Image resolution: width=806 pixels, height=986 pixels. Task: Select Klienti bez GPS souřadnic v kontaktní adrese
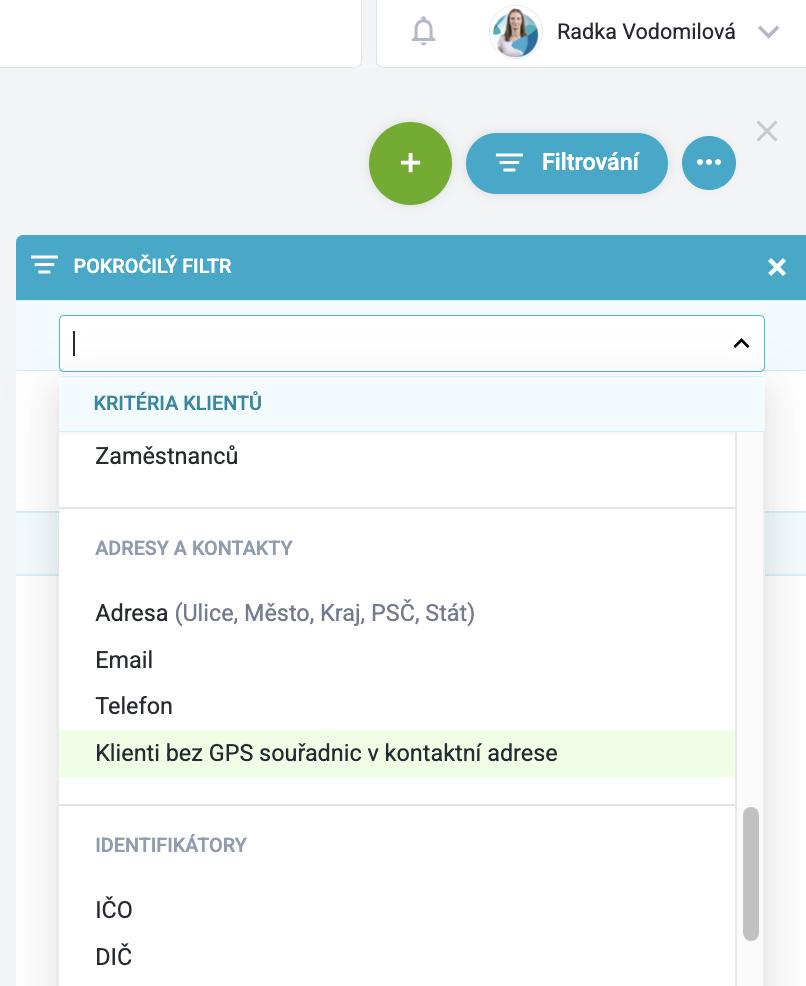pos(397,753)
